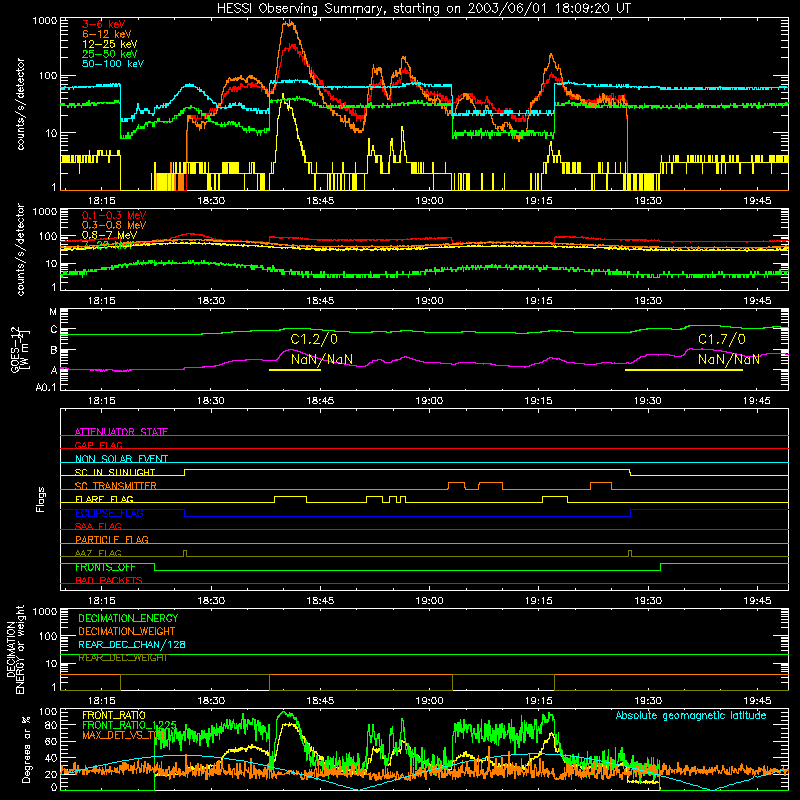Click the '100' label on the bottom panel axis
Viewport: 800px width, 800px height.
click(x=48, y=712)
